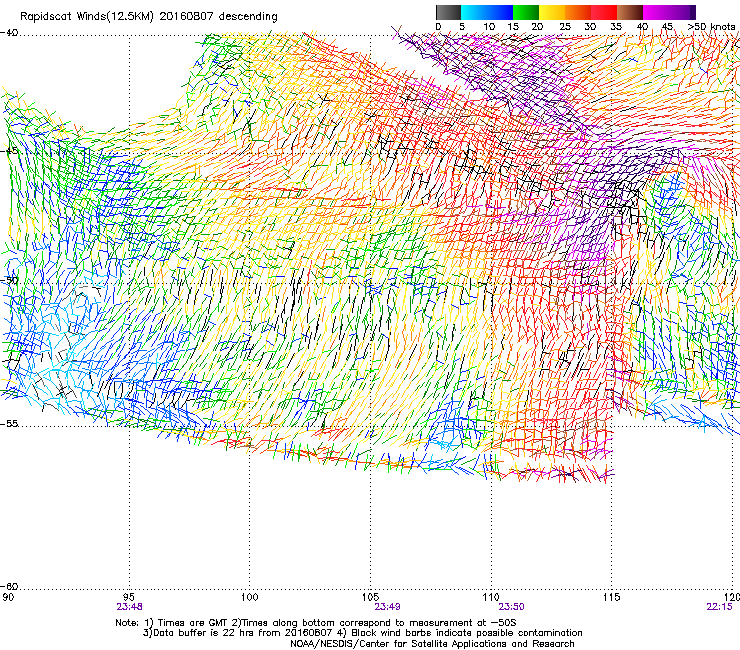Viewport: 740px width, 650px height.
Task: Click the magenta-purple 40-50 knots legend swatch
Action: pyautogui.click(x=669, y=12)
